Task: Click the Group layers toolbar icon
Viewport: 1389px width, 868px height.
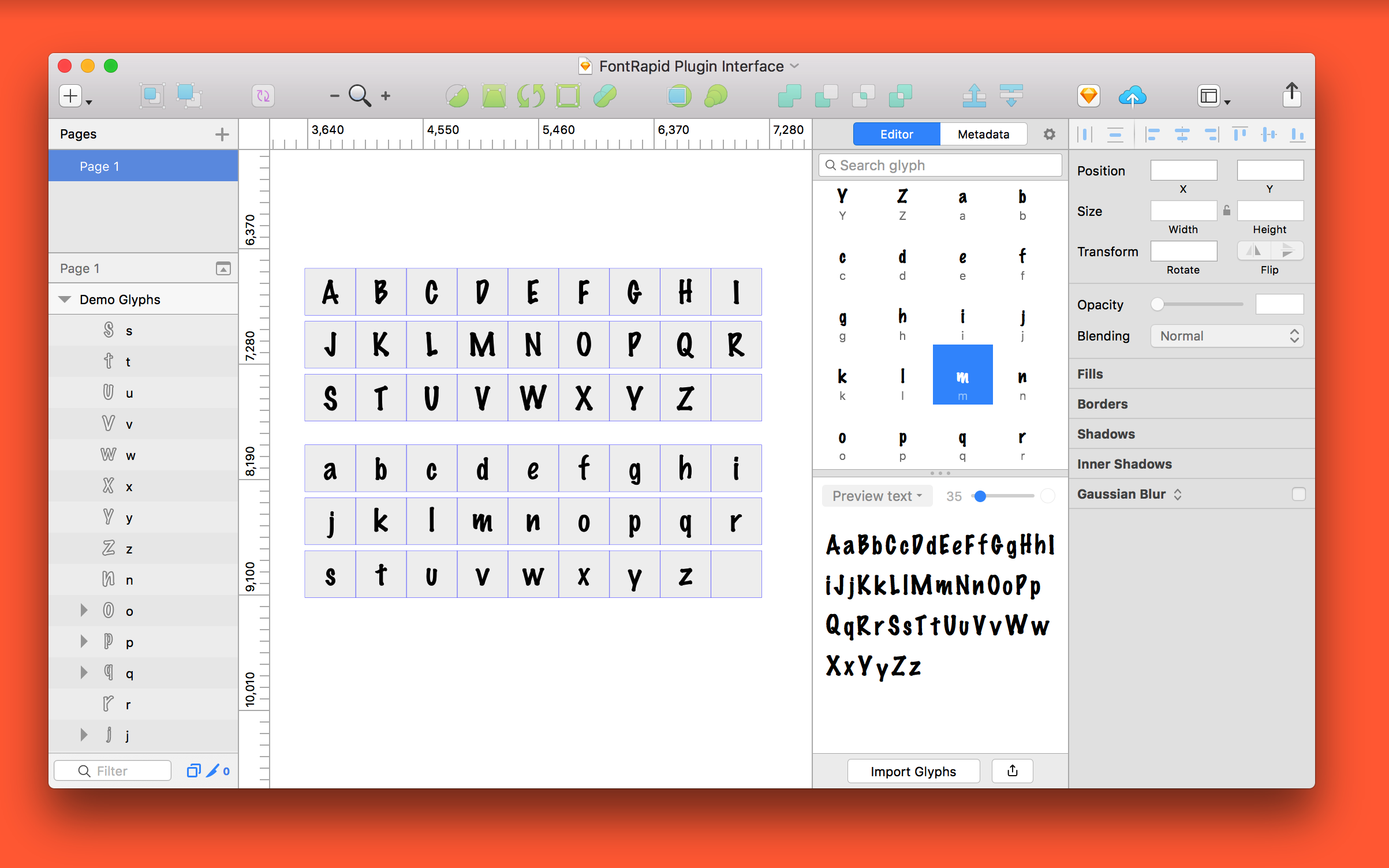Action: 152,96
